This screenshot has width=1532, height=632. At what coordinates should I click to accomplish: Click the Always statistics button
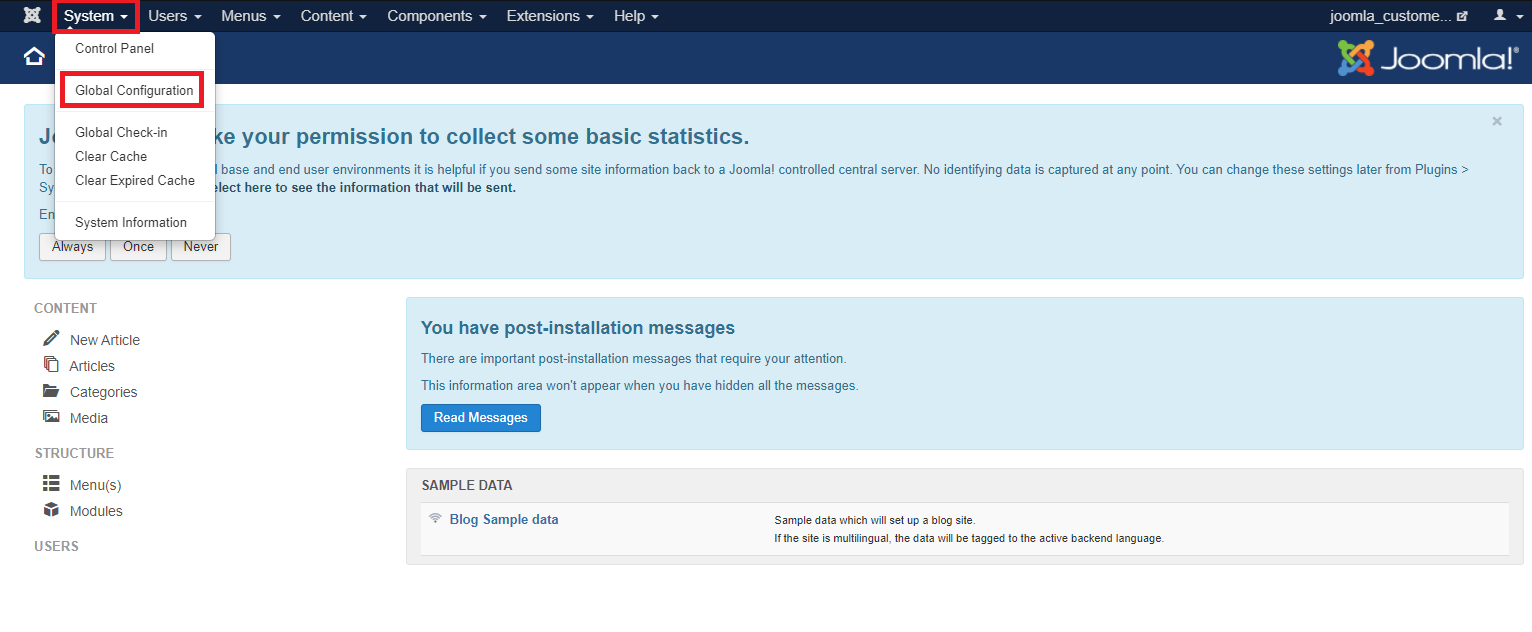coord(72,247)
